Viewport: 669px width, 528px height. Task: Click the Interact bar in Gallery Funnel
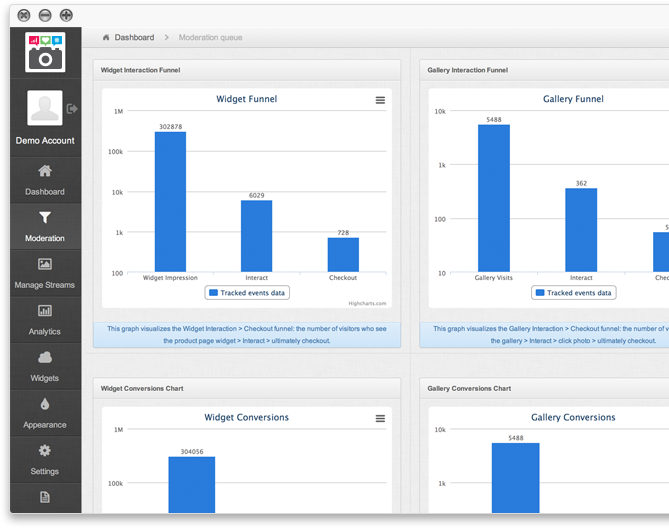581,230
